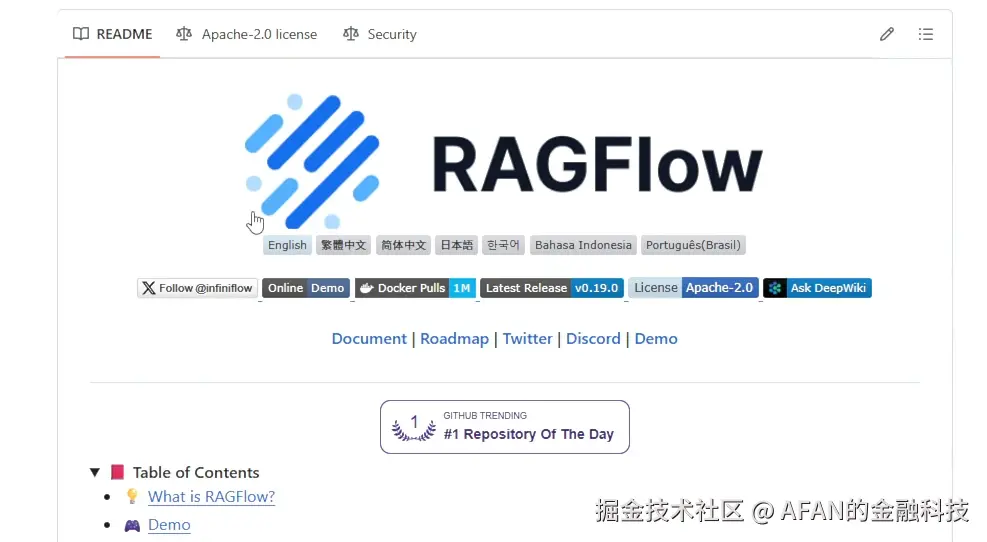Viewport: 987px width, 542px height.
Task: Open the Latest Release v0.19.0 badge
Action: click(552, 288)
